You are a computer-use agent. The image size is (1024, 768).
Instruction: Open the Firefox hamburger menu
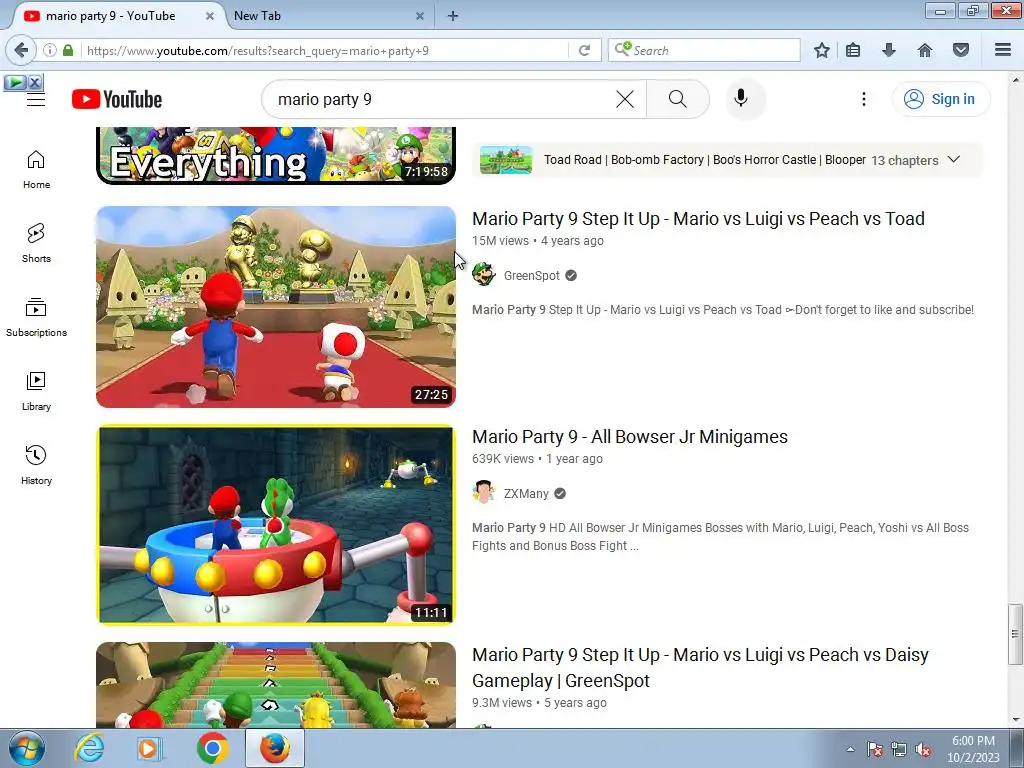1003,50
